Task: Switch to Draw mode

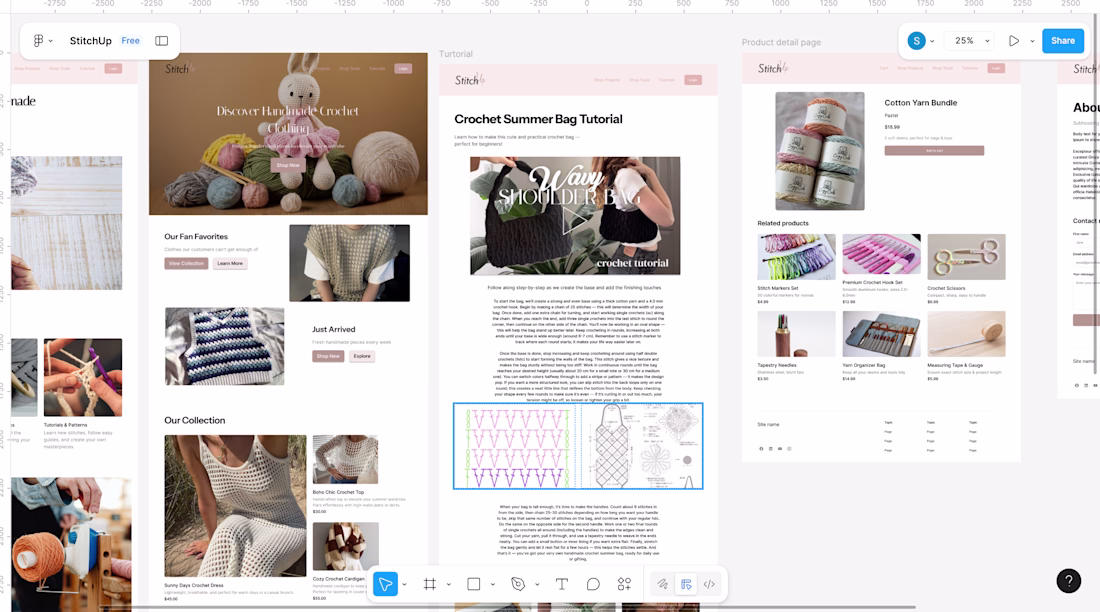Action: pos(661,584)
